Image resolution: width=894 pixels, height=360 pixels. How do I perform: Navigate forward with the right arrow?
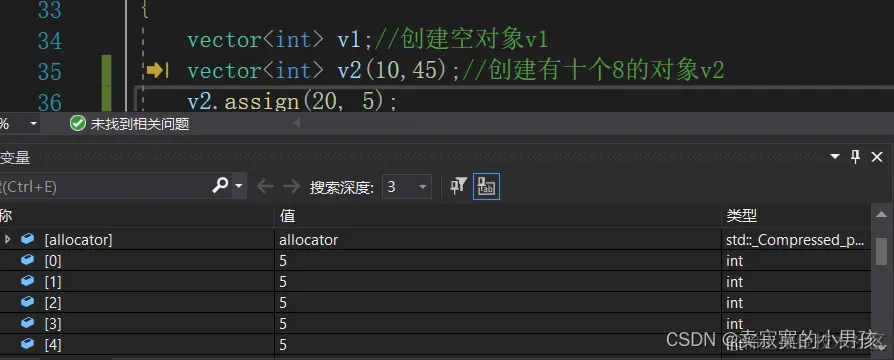291,186
